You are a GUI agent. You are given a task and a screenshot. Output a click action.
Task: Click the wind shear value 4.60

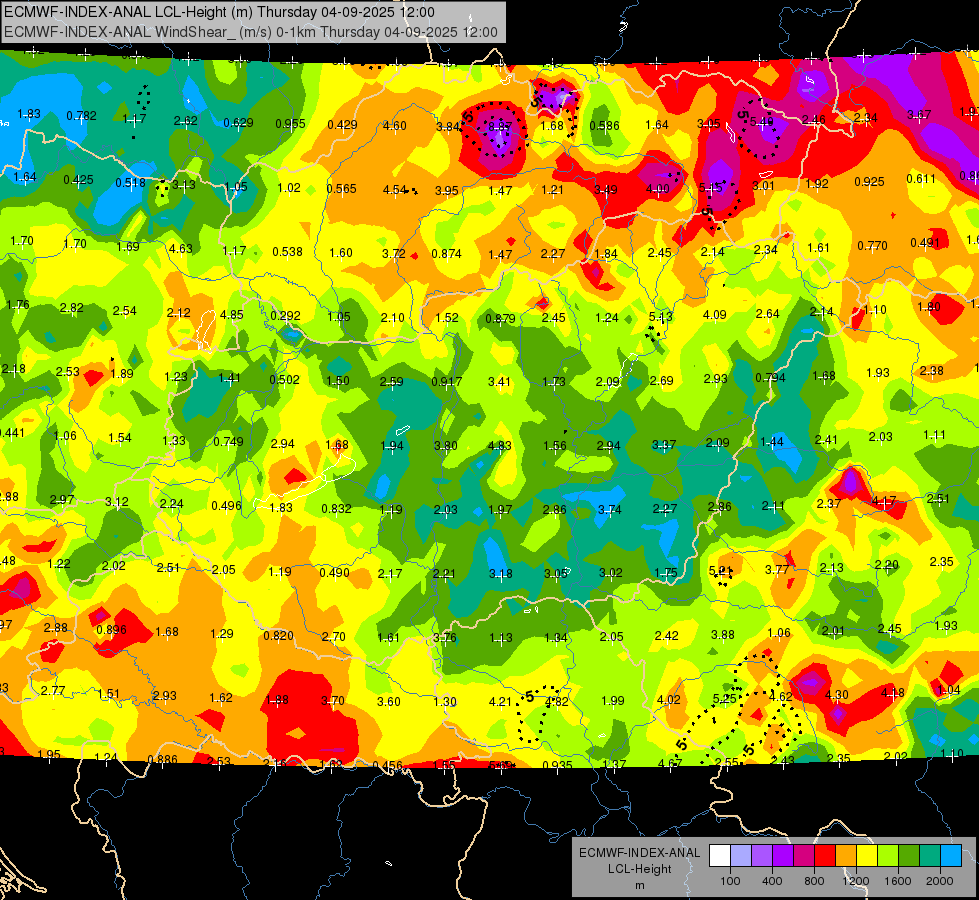(x=395, y=126)
